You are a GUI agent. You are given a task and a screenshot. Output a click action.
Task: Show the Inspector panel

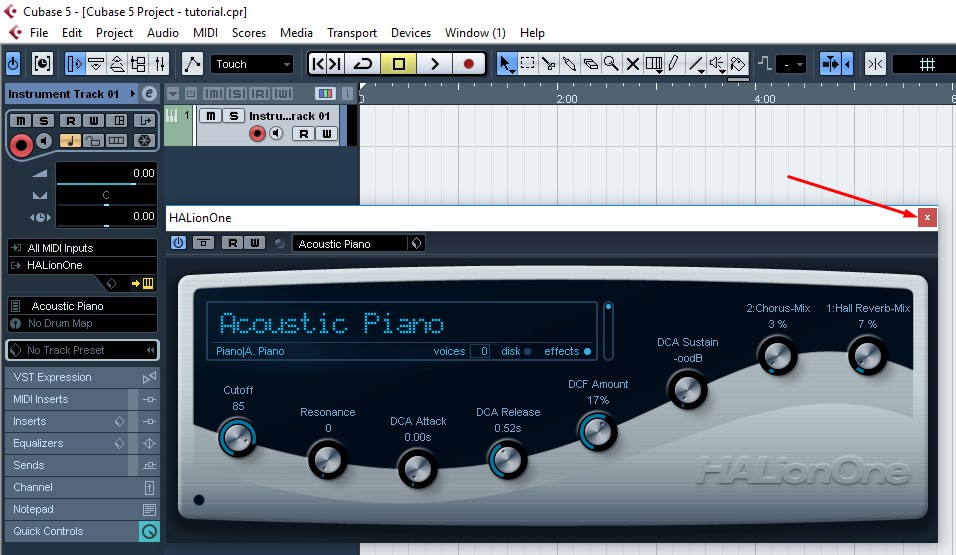click(74, 63)
